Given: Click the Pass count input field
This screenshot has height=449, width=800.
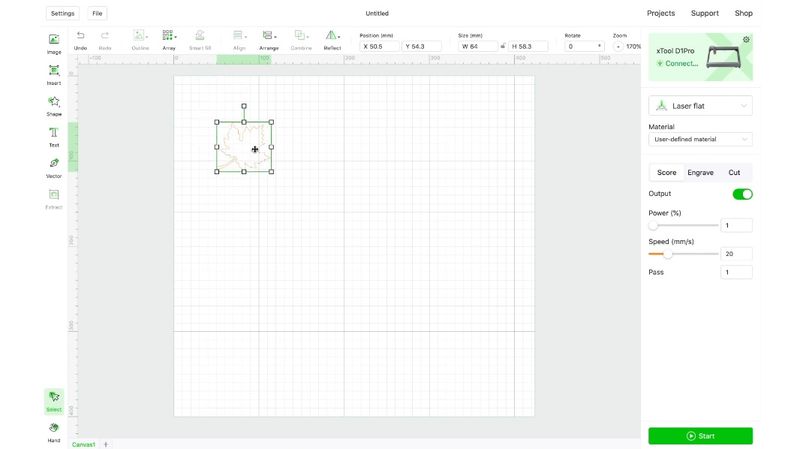Looking at the screenshot, I should [x=737, y=272].
